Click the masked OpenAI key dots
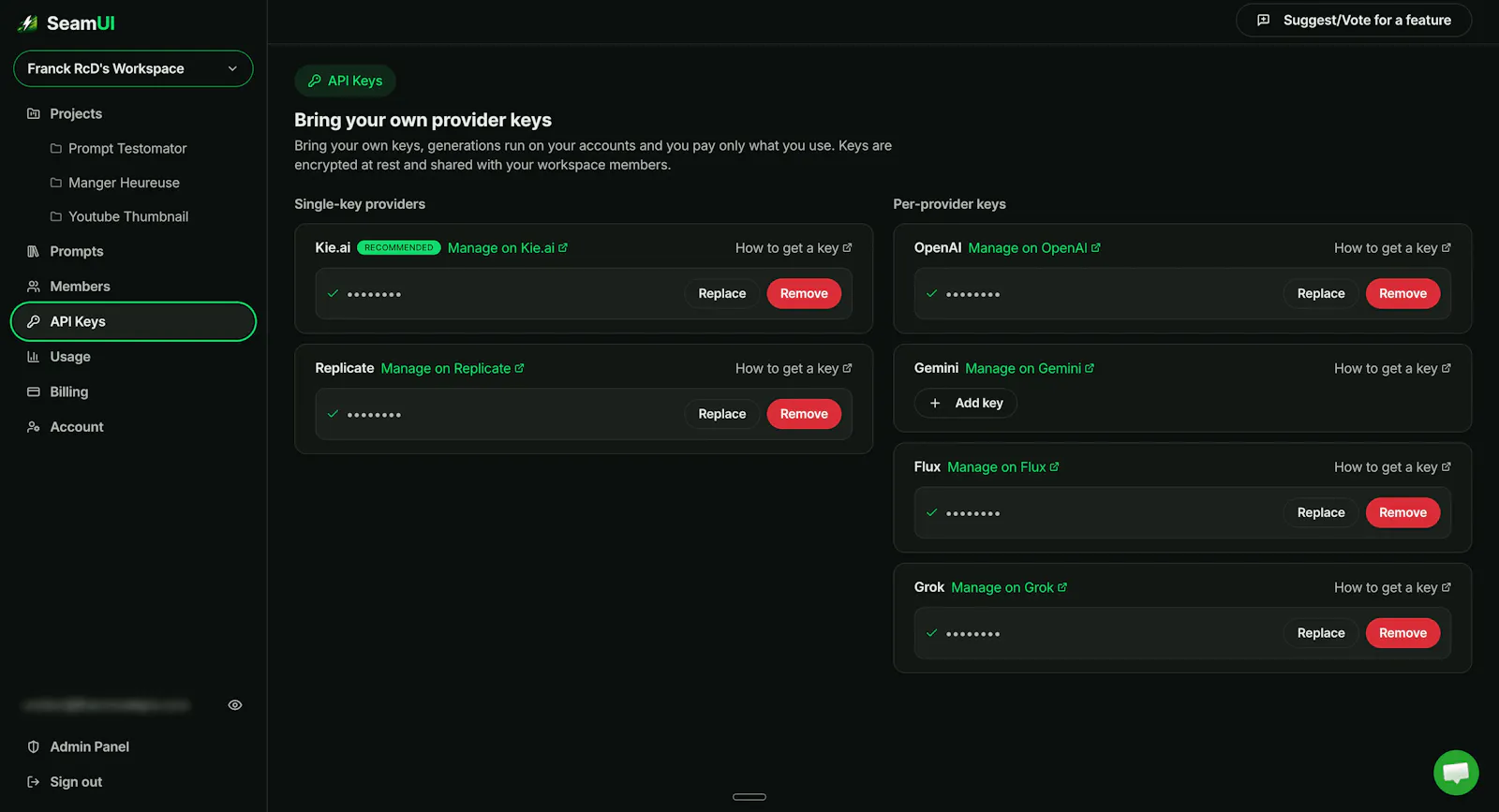The image size is (1499, 812). point(972,294)
